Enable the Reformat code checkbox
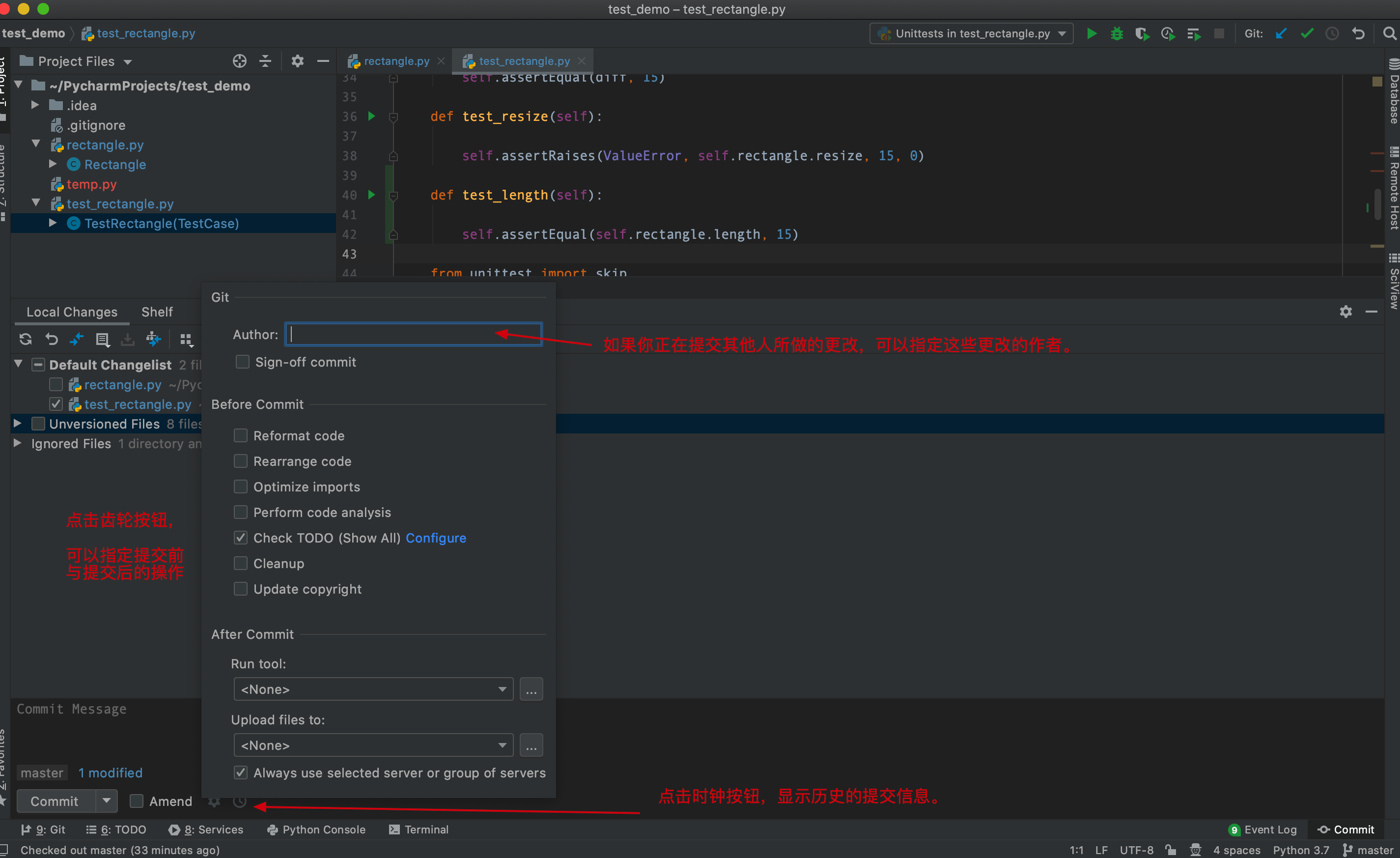This screenshot has height=858, width=1400. point(241,435)
